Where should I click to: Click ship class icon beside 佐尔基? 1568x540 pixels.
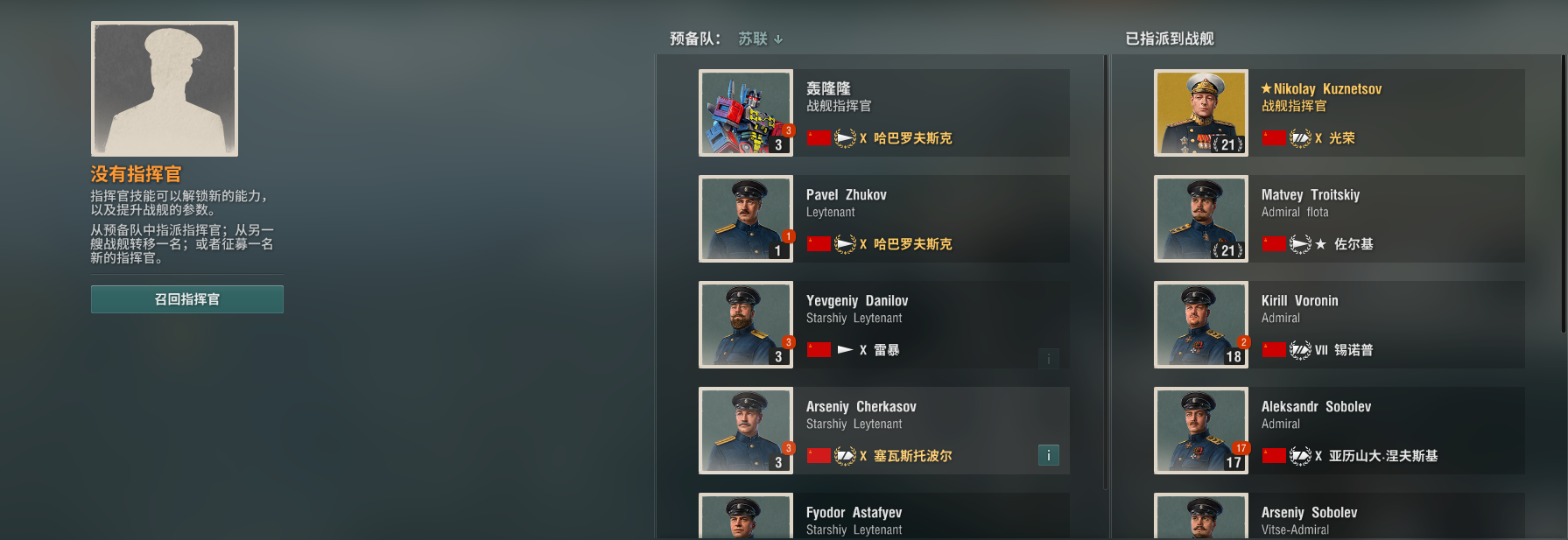1300,244
